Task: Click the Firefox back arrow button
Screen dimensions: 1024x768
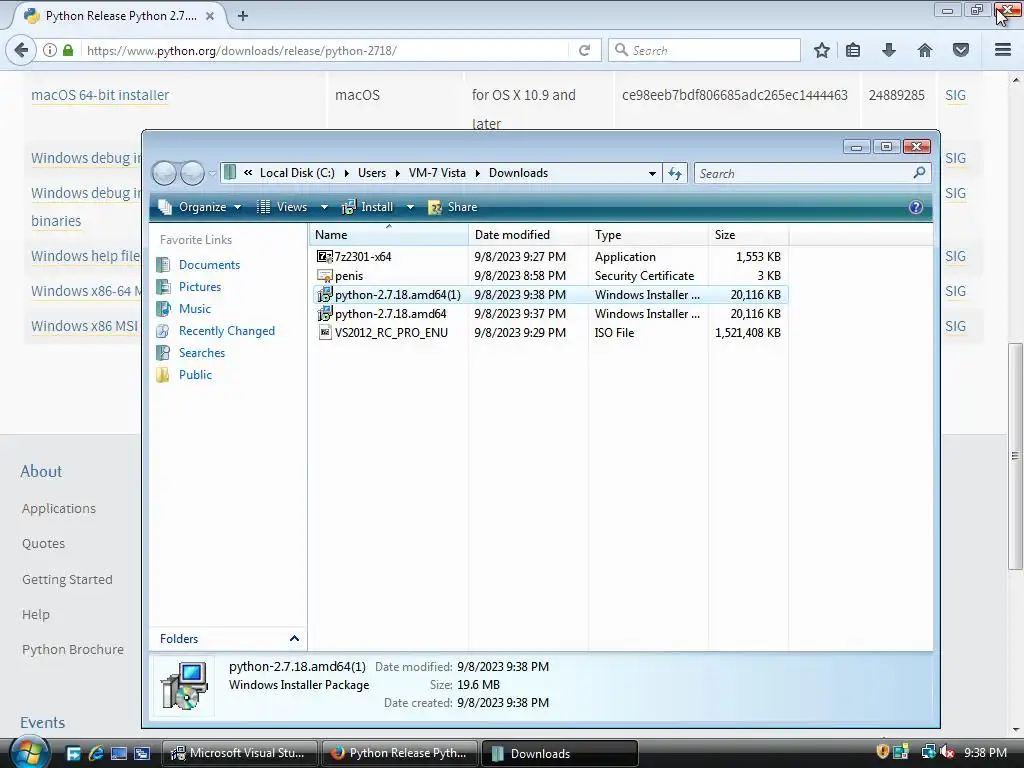Action: tap(22, 50)
